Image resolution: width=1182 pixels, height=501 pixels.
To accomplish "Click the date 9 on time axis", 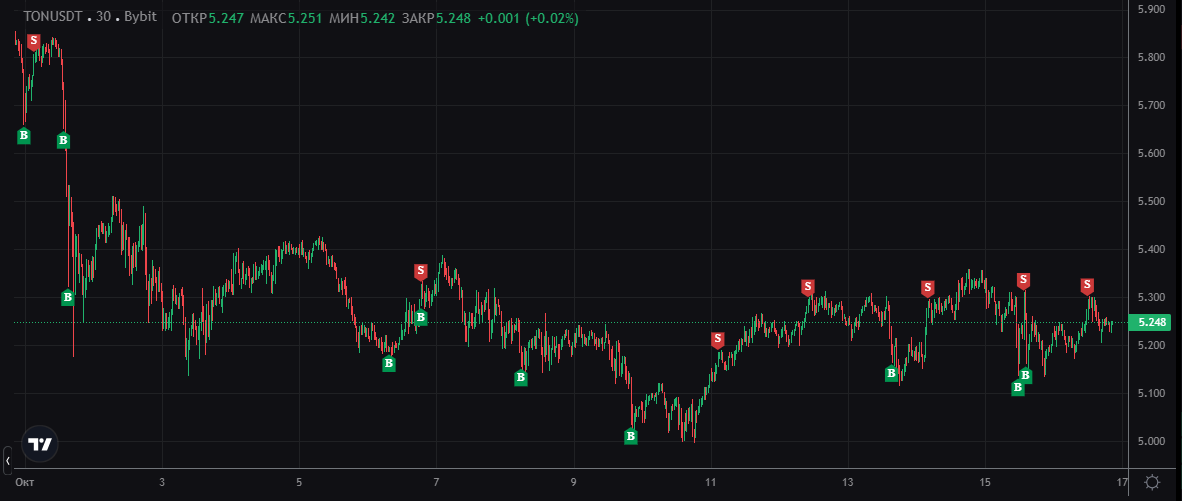I will 574,482.
